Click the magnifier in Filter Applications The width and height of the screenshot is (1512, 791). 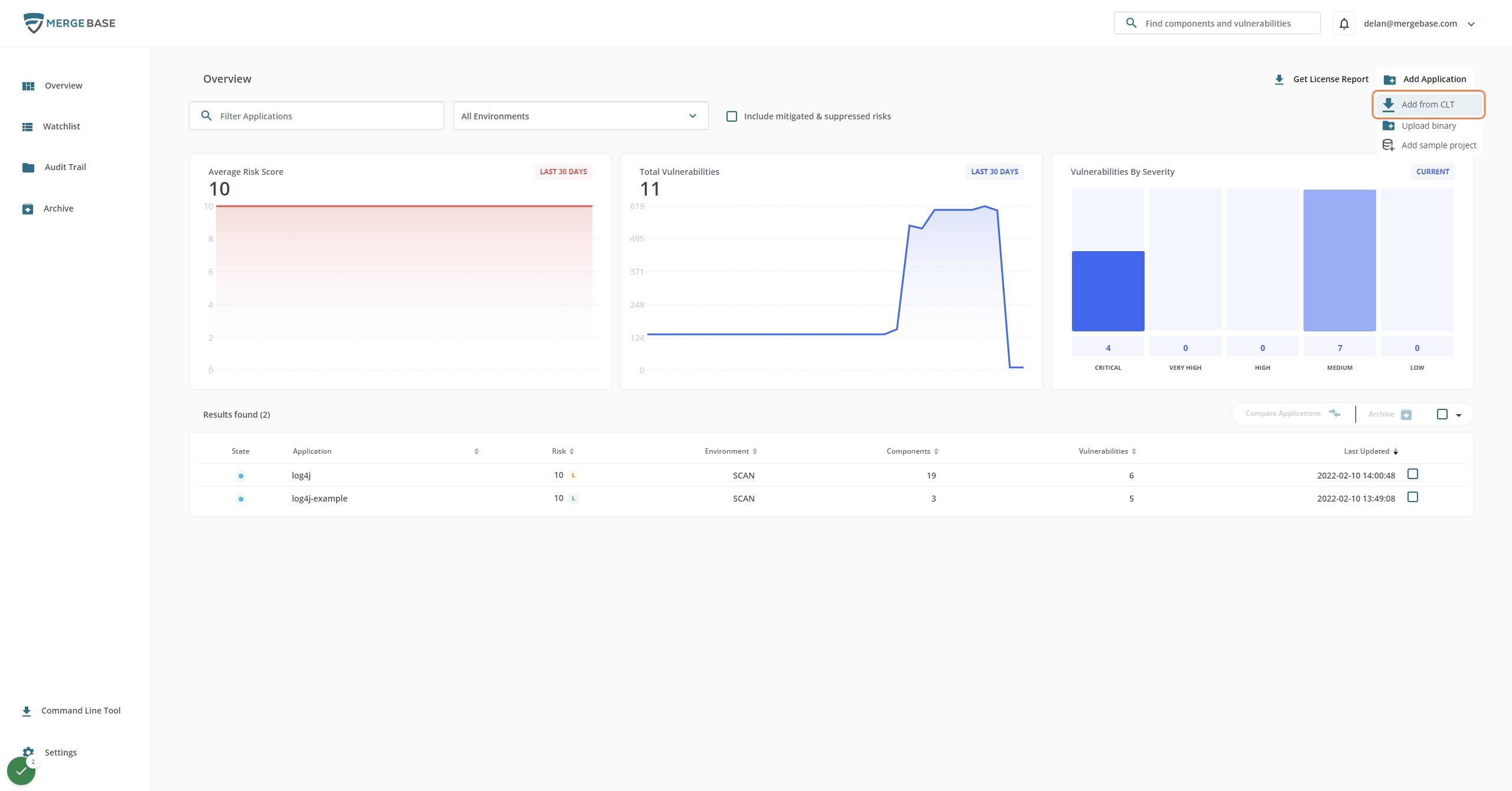(206, 116)
